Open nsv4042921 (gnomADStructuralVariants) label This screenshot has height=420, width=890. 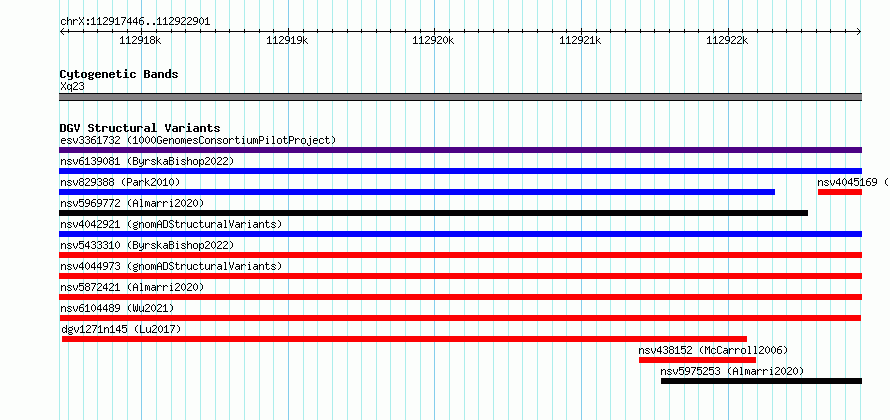click(x=171, y=224)
